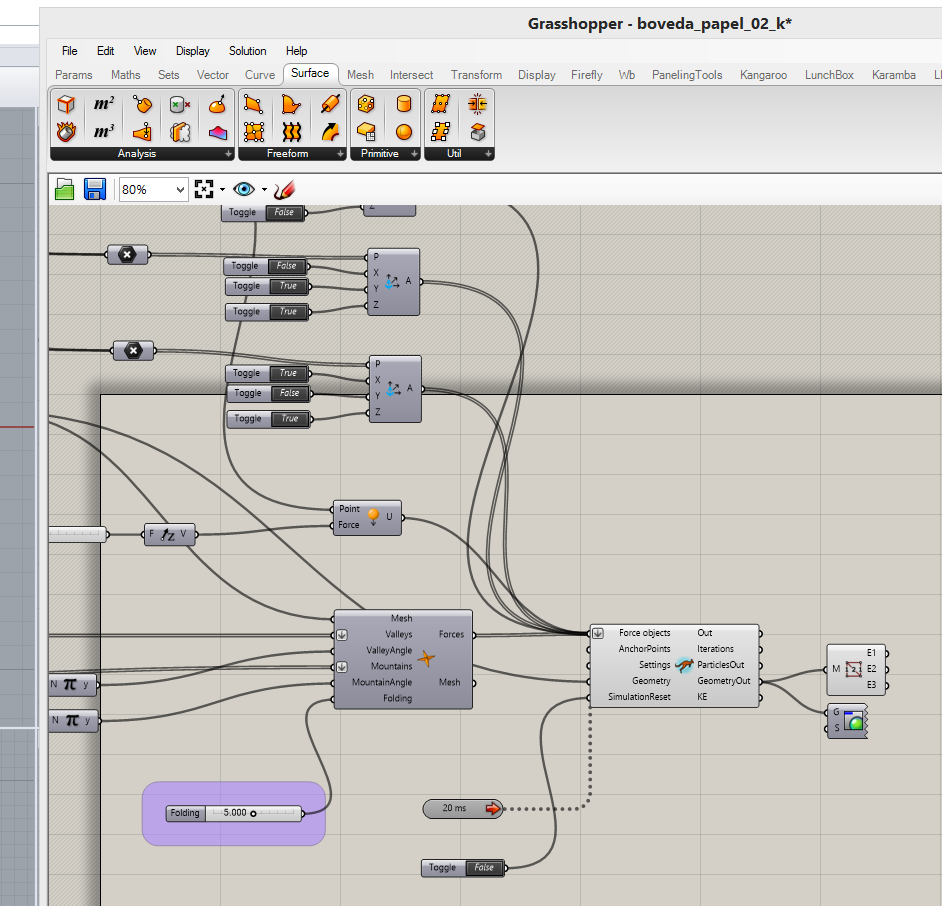Toggle the preview eye icon
This screenshot has width=942, height=906.
(x=244, y=189)
